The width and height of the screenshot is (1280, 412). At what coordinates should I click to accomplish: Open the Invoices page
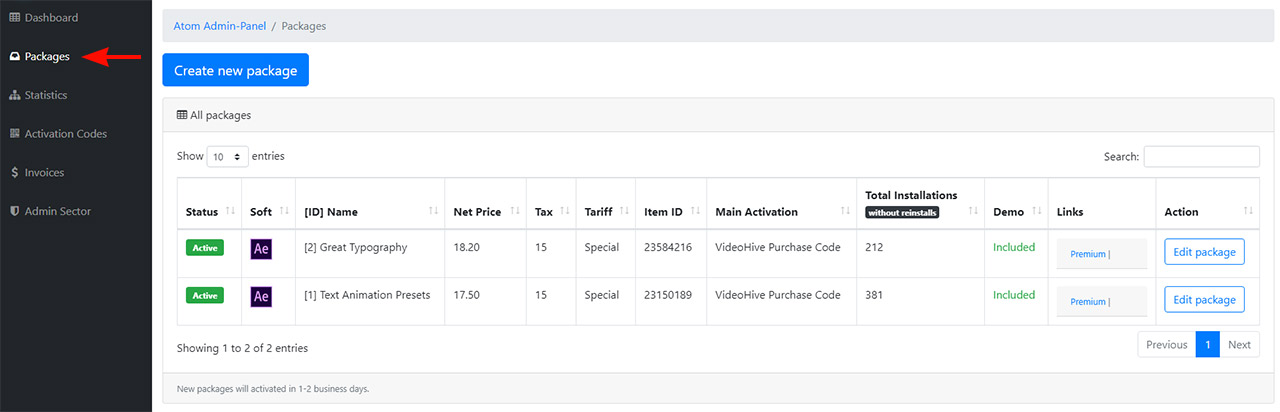click(x=37, y=173)
